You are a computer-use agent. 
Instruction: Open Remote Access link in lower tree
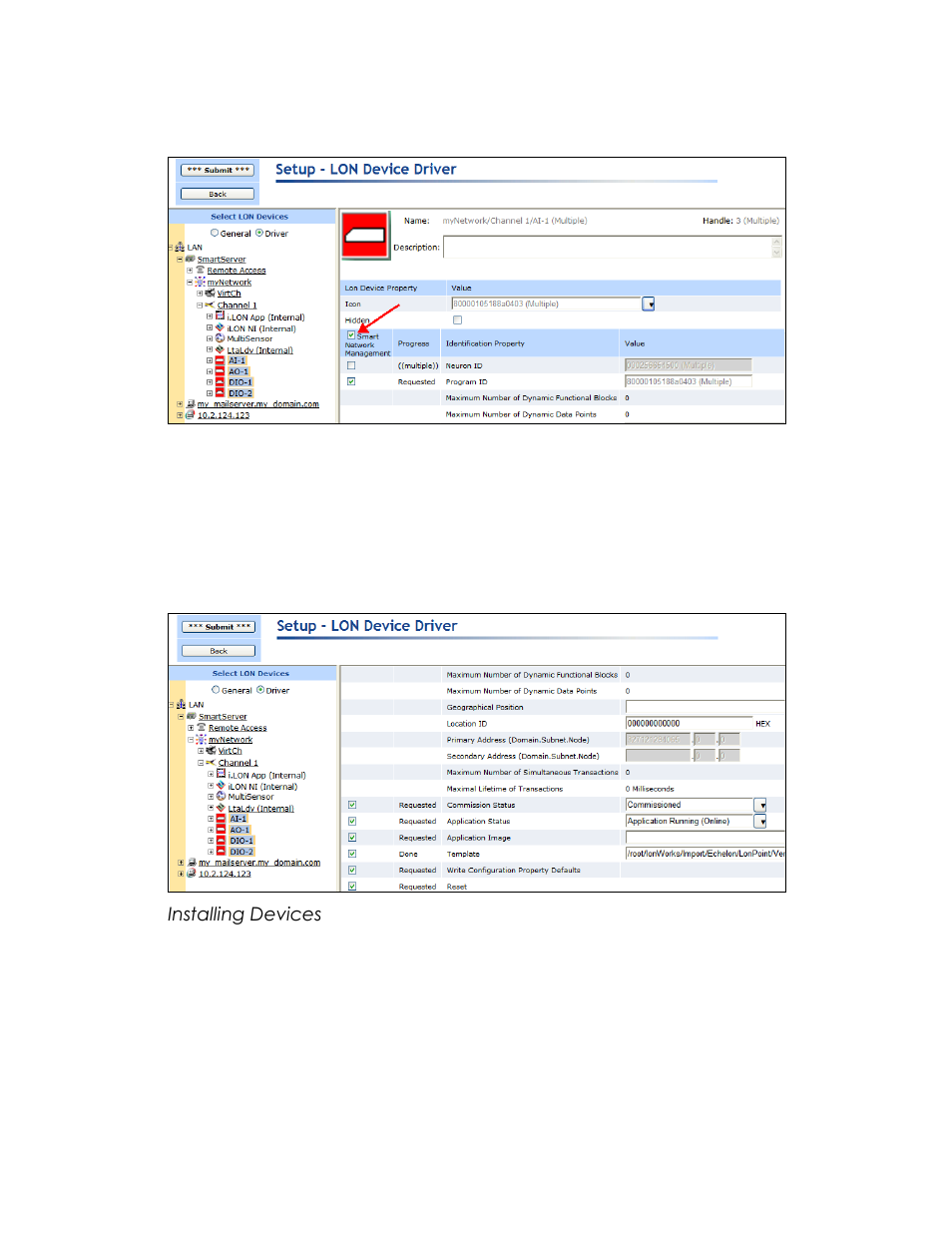click(x=238, y=728)
